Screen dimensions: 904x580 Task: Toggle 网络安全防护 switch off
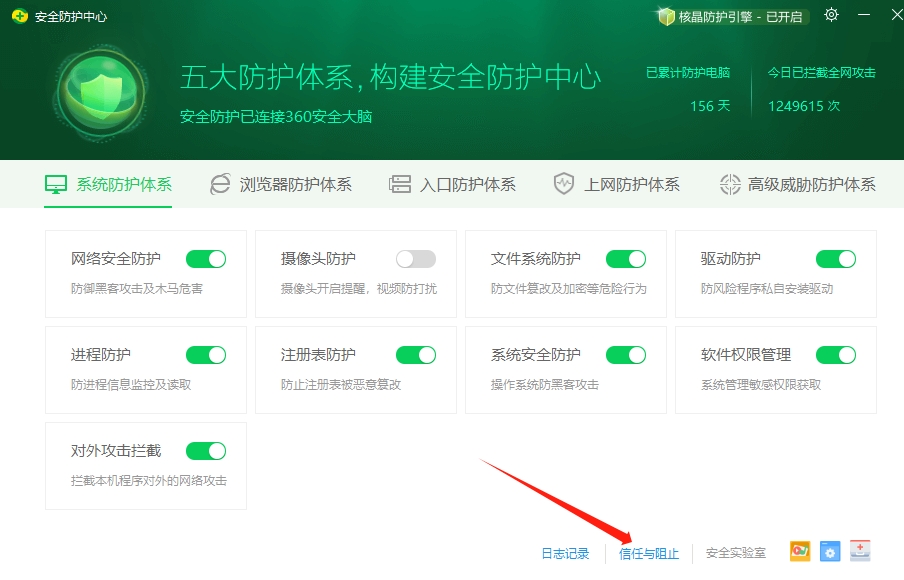pos(206,259)
